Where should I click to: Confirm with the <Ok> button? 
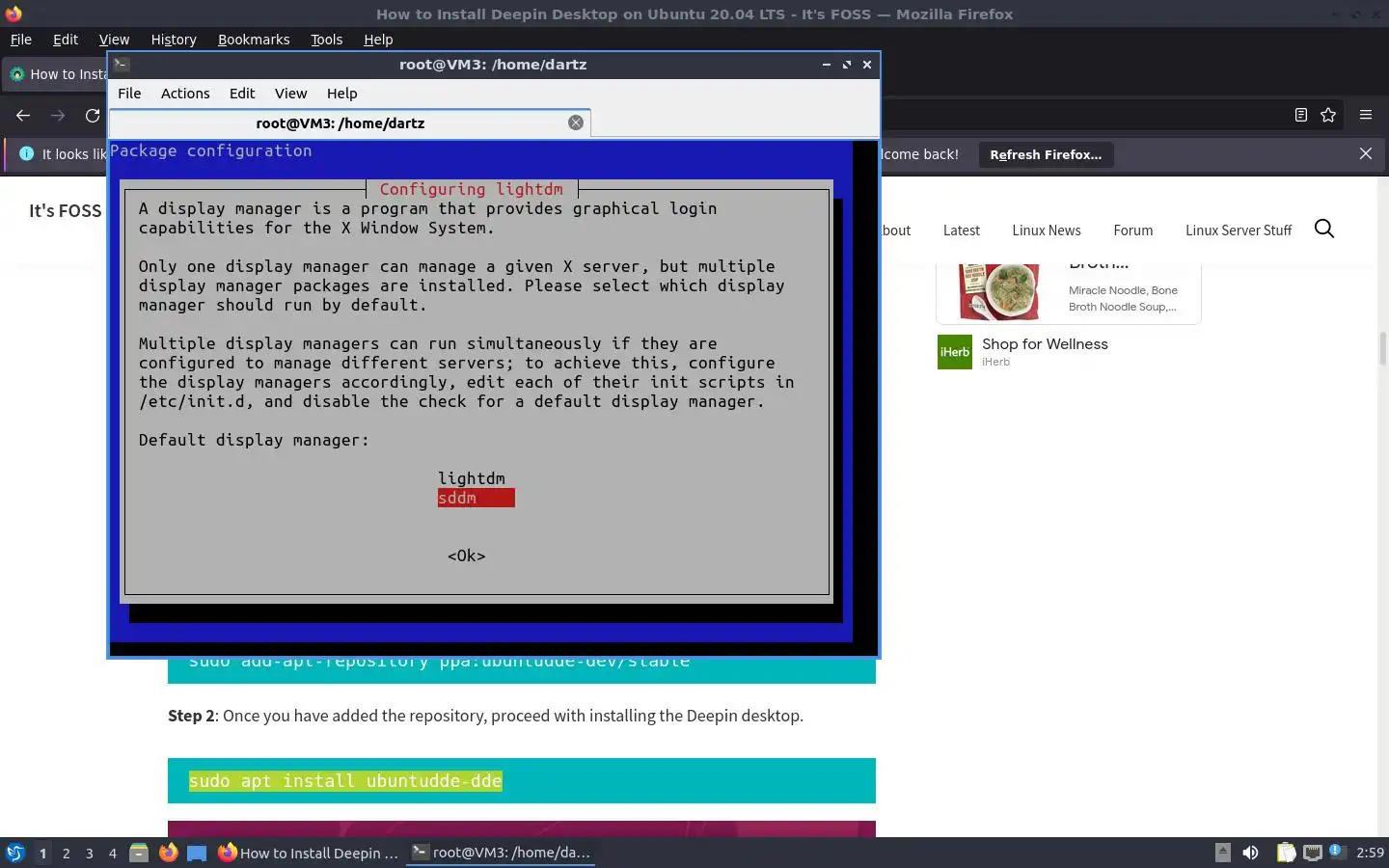tap(467, 556)
